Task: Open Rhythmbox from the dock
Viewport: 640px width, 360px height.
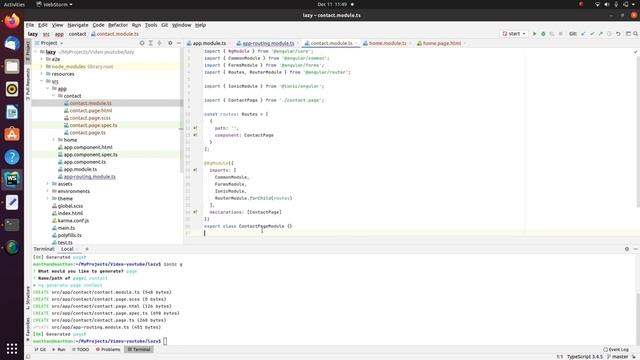Action: 12,89
